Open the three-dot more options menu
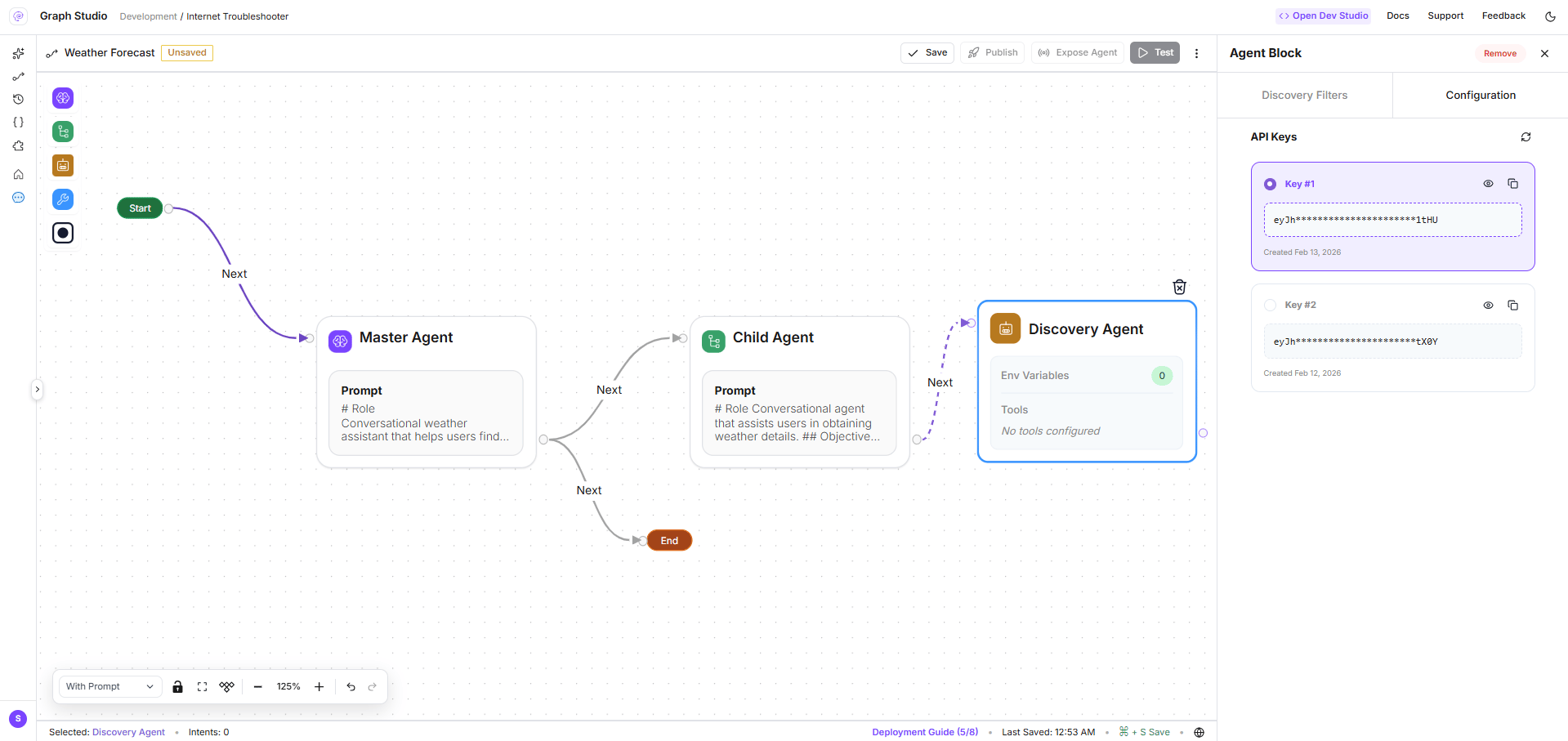The width and height of the screenshot is (1568, 741). coord(1196,53)
